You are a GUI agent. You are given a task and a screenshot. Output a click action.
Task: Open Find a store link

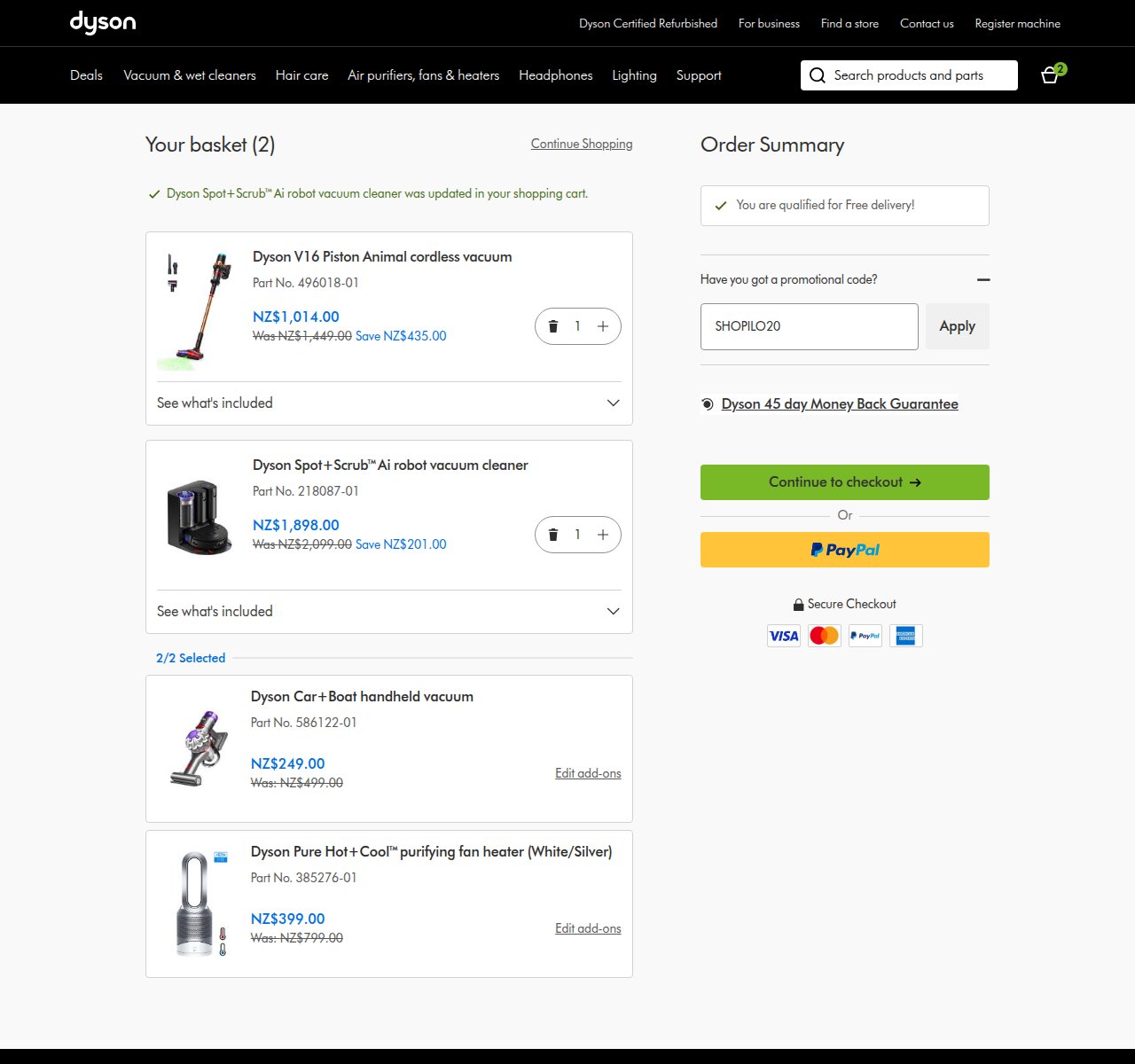point(849,23)
